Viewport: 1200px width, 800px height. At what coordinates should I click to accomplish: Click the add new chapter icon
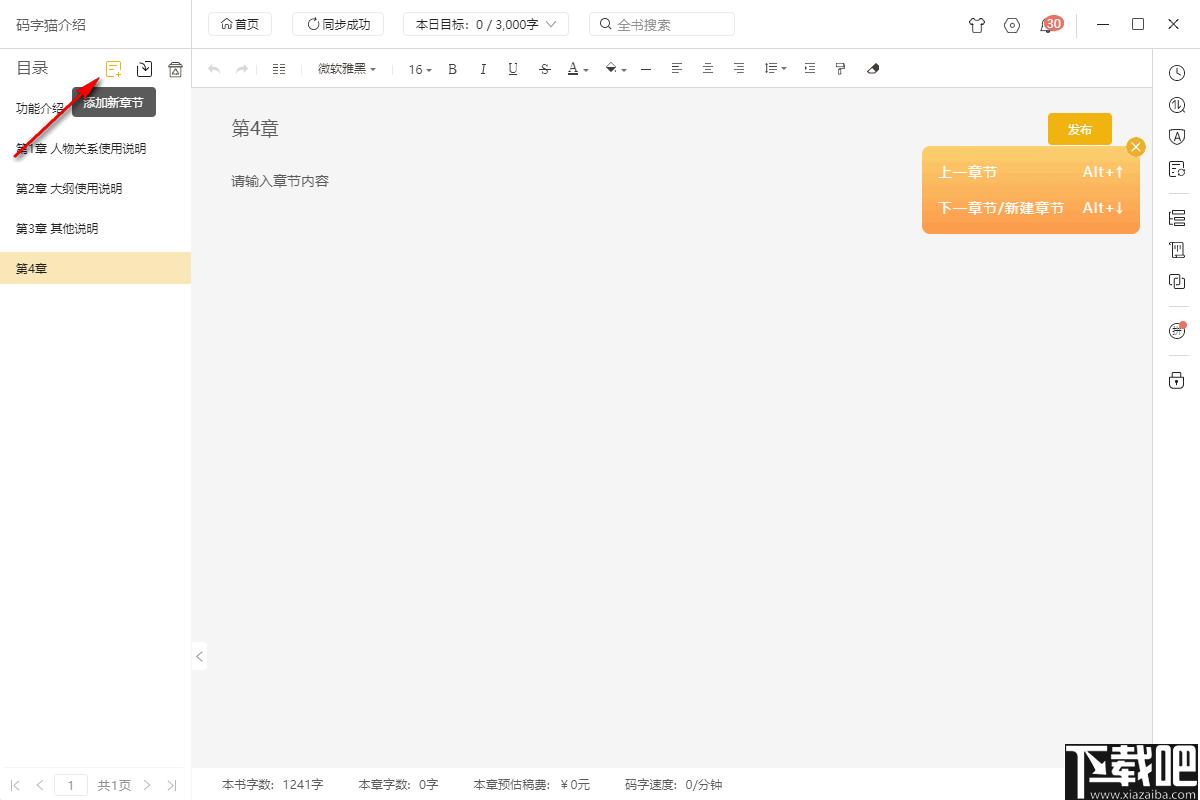(x=114, y=69)
